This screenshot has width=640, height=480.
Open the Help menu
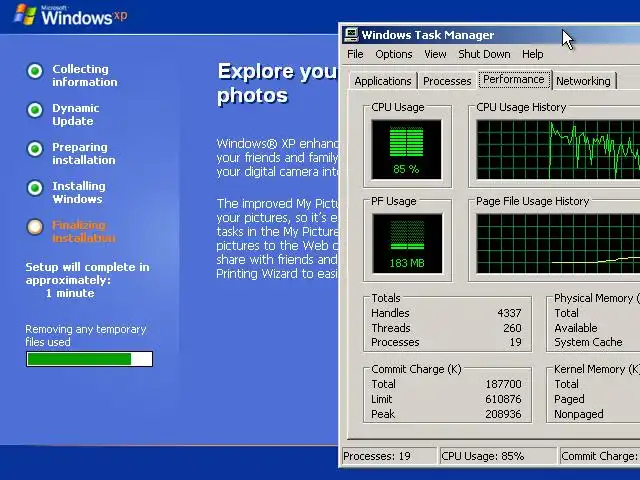(x=533, y=54)
